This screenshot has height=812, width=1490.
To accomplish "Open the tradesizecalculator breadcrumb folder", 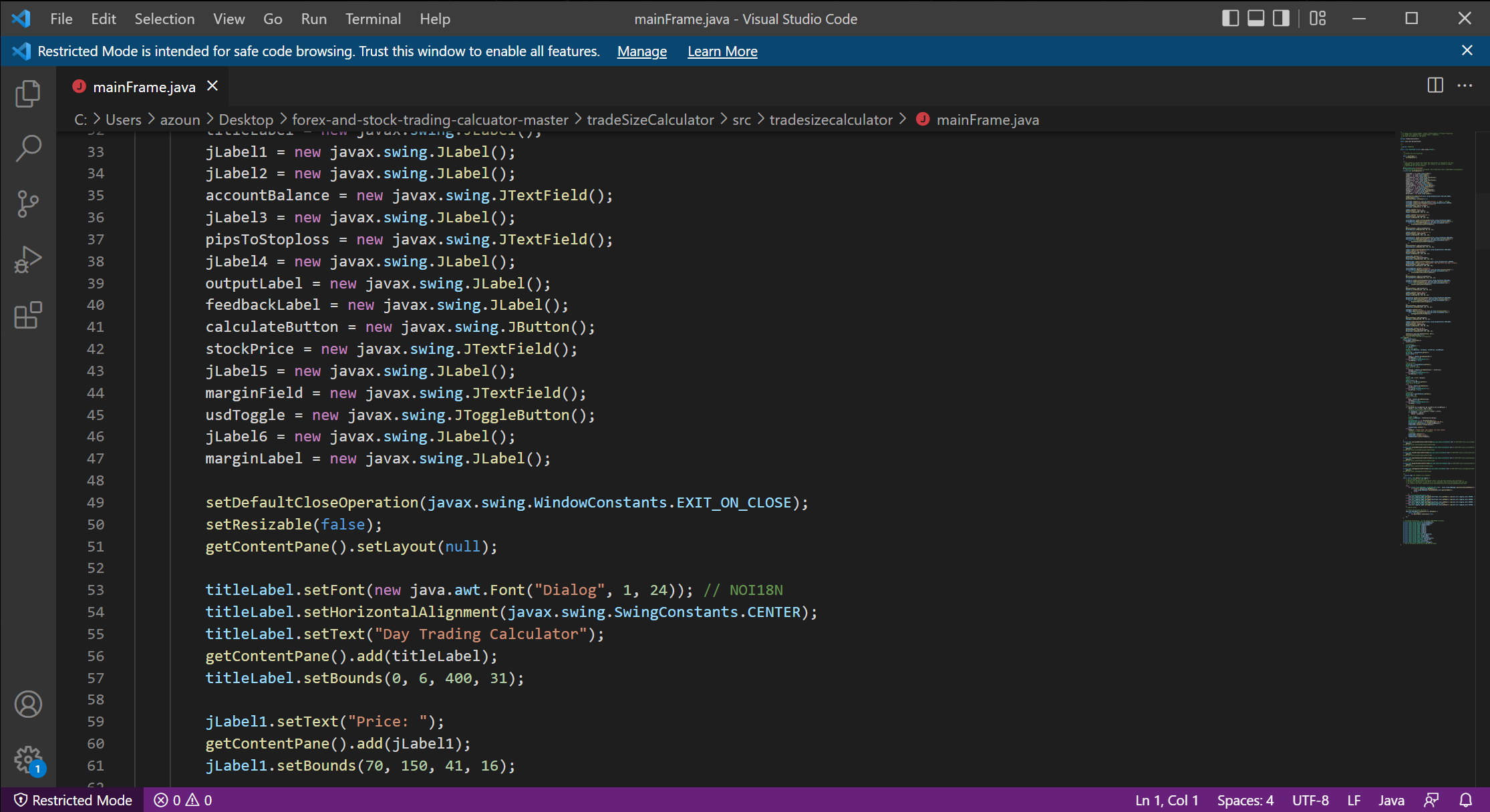I will 831,120.
